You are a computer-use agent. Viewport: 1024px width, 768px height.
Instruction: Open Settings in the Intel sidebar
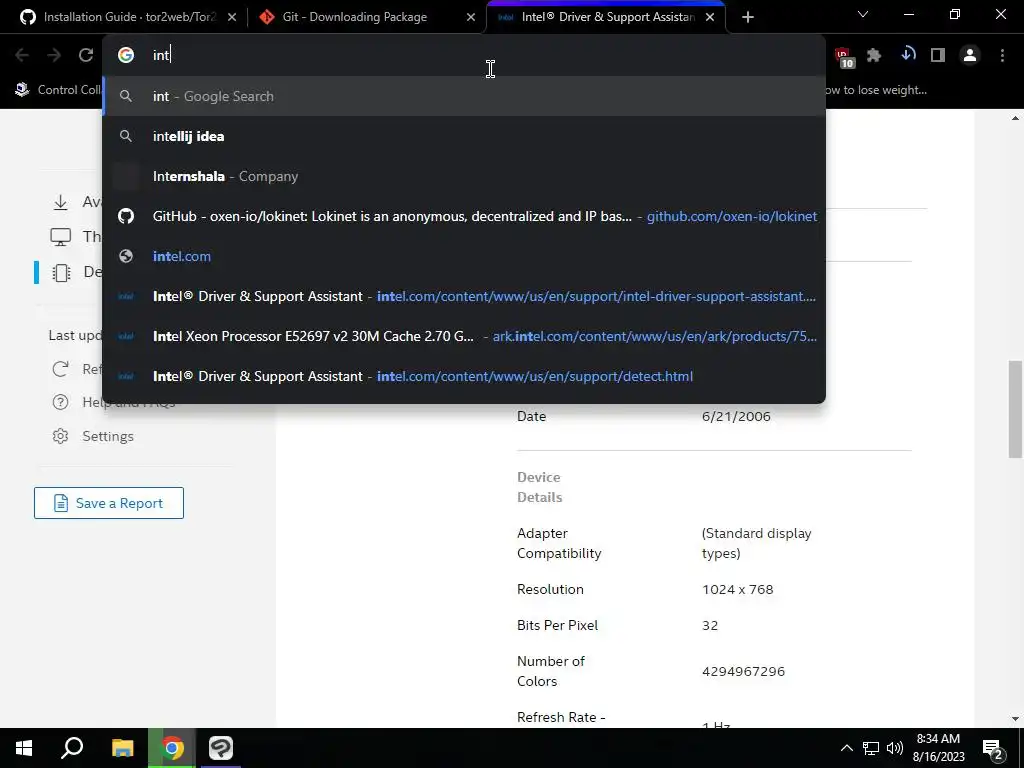click(108, 436)
